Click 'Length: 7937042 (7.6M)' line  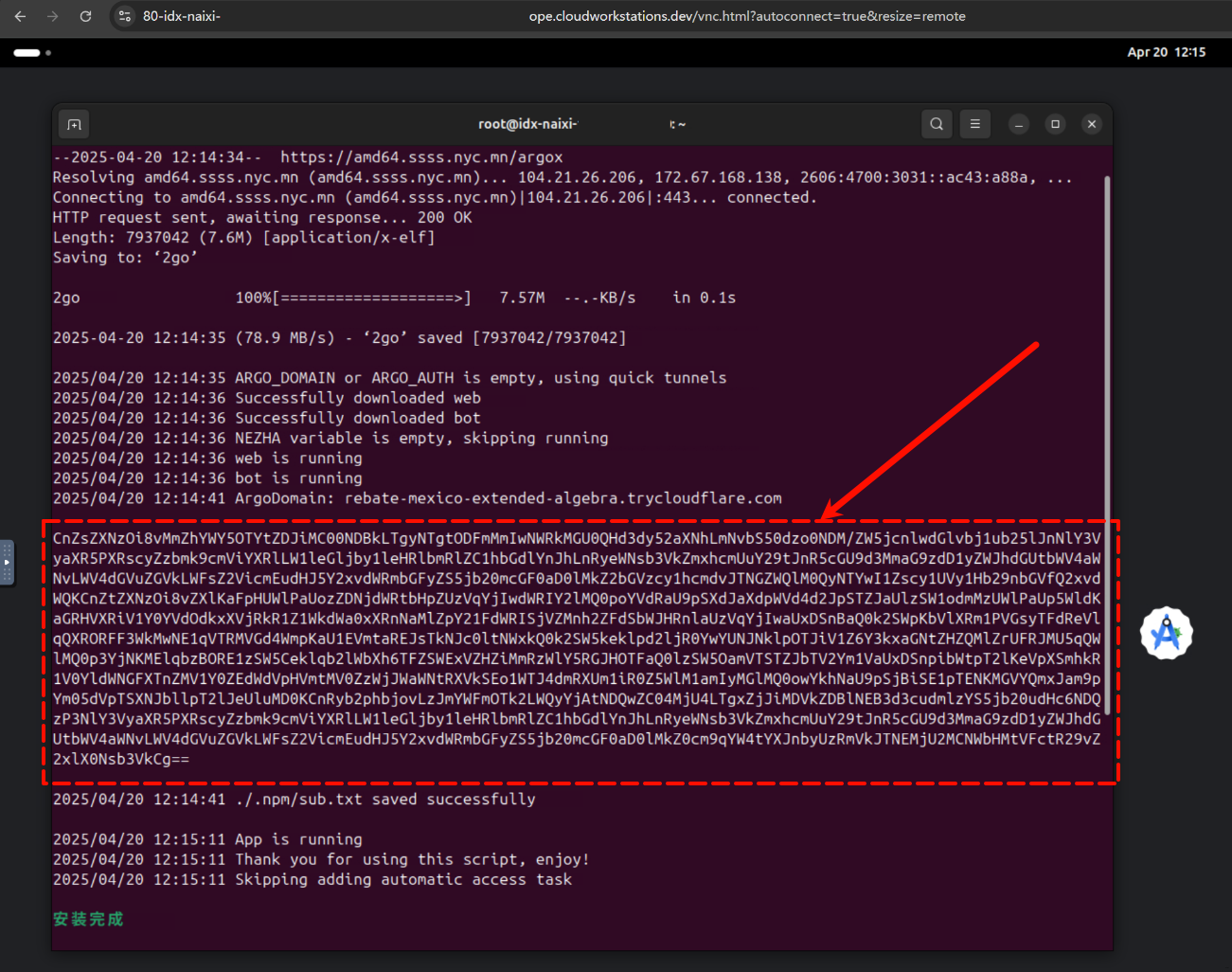[x=244, y=237]
